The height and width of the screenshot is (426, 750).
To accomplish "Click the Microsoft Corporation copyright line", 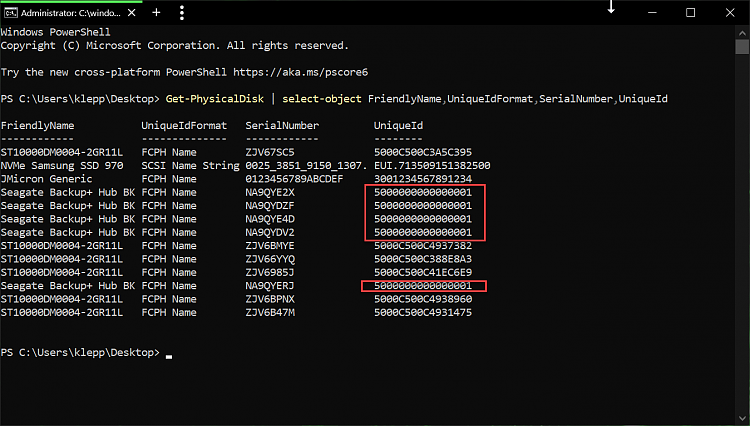I will click(x=175, y=45).
